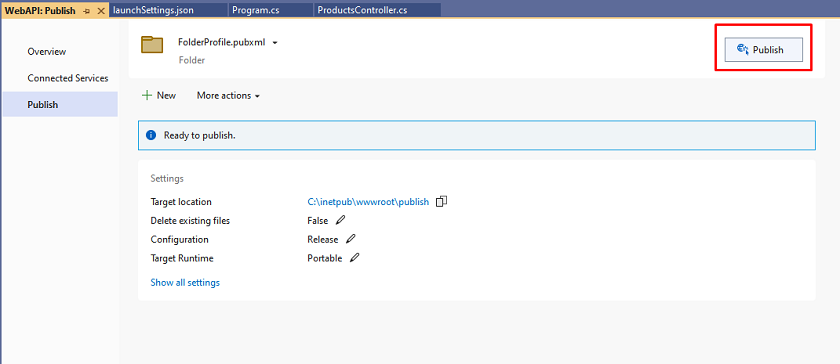Click the green plus New icon
840x364 pixels.
pos(147,95)
